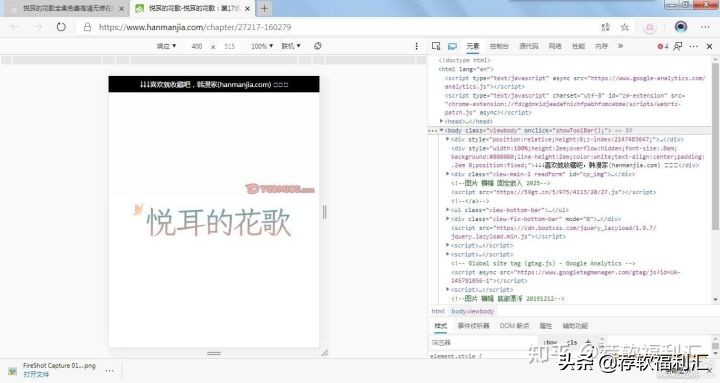Viewport: 720px width, 383px height.
Task: Open the pink extension icon in toolbar
Action: click(650, 27)
